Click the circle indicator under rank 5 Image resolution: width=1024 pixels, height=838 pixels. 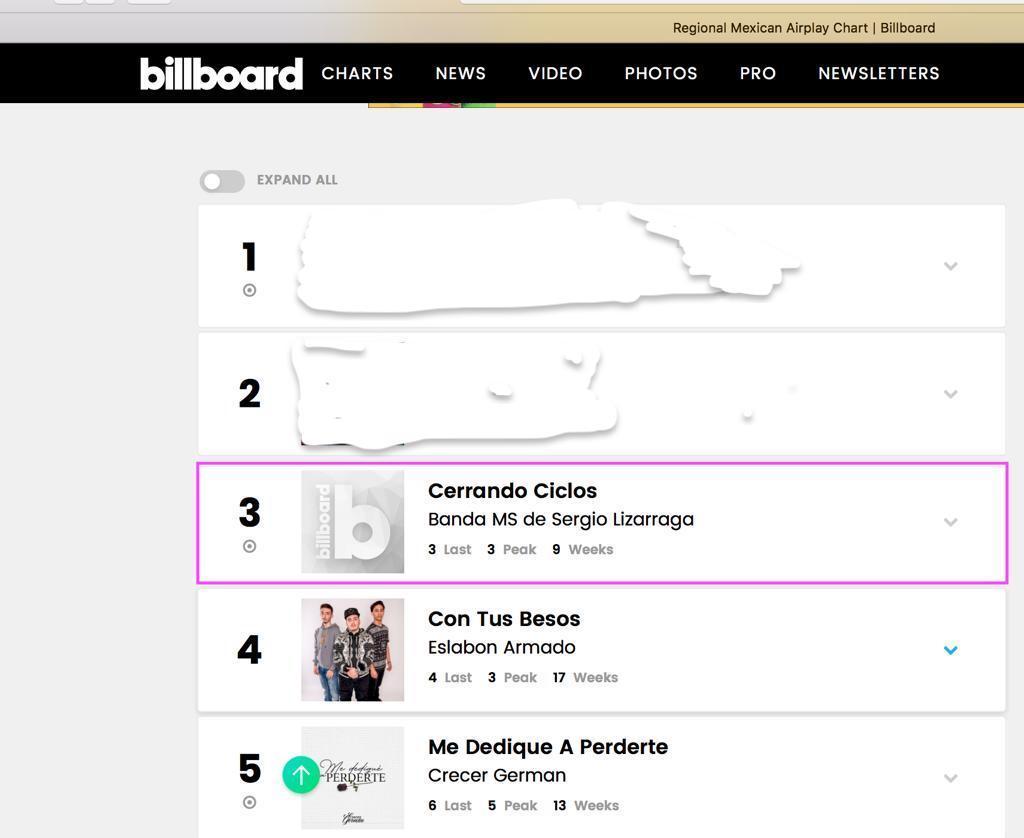(x=249, y=802)
